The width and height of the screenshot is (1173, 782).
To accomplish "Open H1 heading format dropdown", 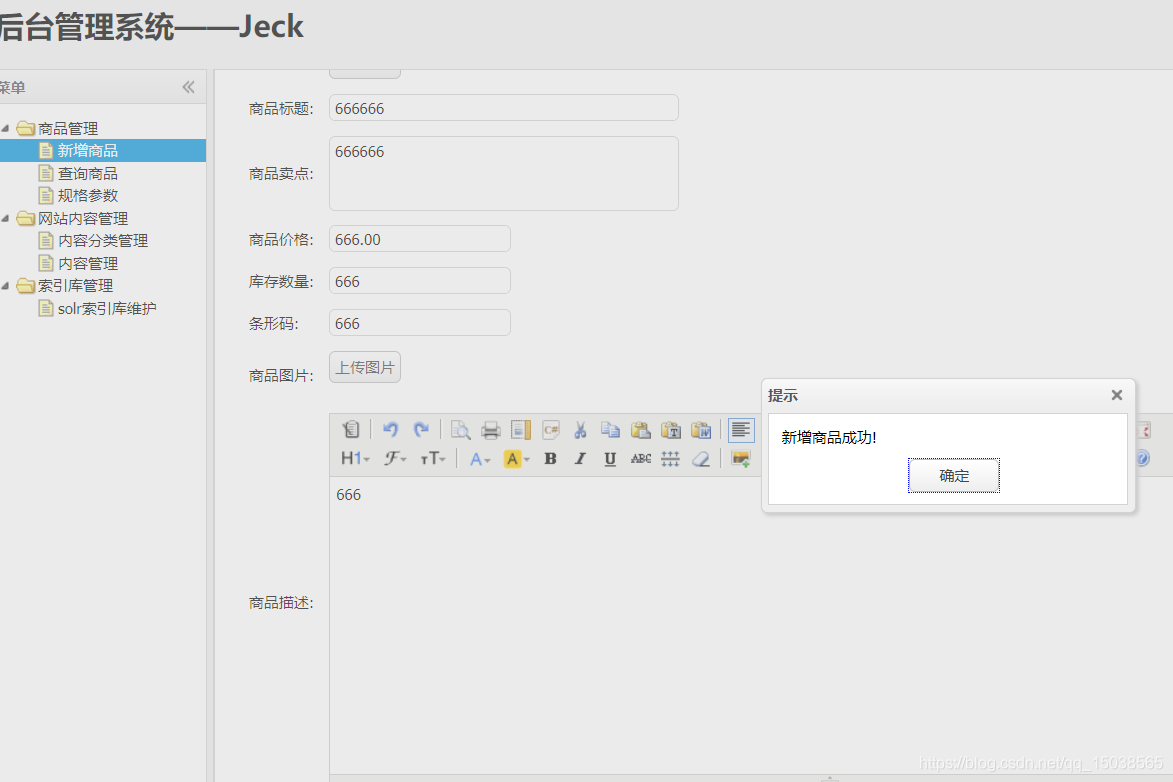I will click(355, 459).
